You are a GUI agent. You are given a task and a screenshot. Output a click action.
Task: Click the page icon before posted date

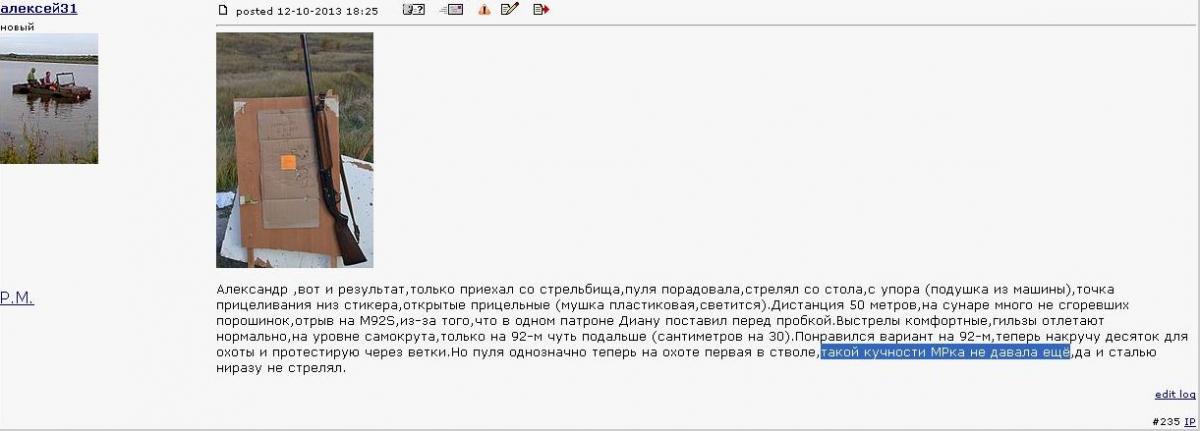[x=224, y=10]
